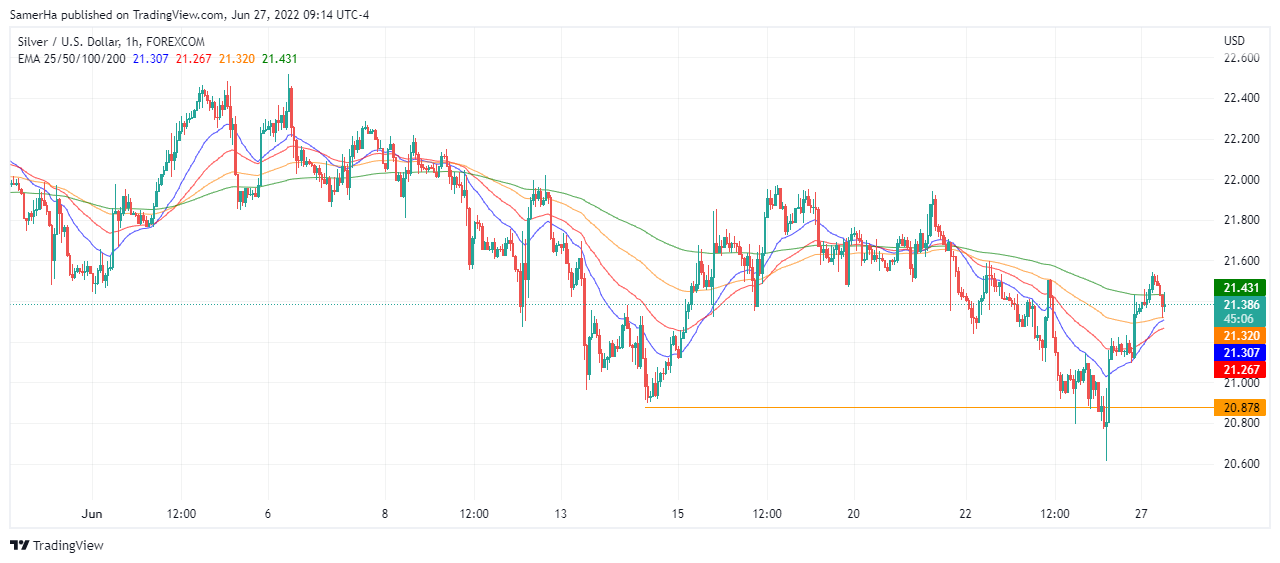Click the 20.878 horizontal line price tag
This screenshot has width=1280, height=563.
pos(1238,407)
